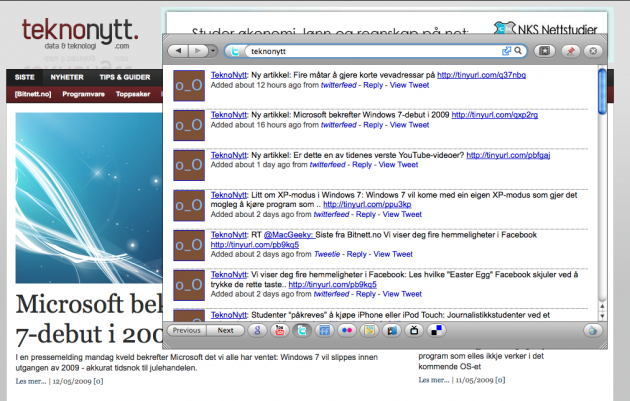Open TekNoNytt link in Studenter iPhone tweet
The image size is (630, 401).
(229, 315)
